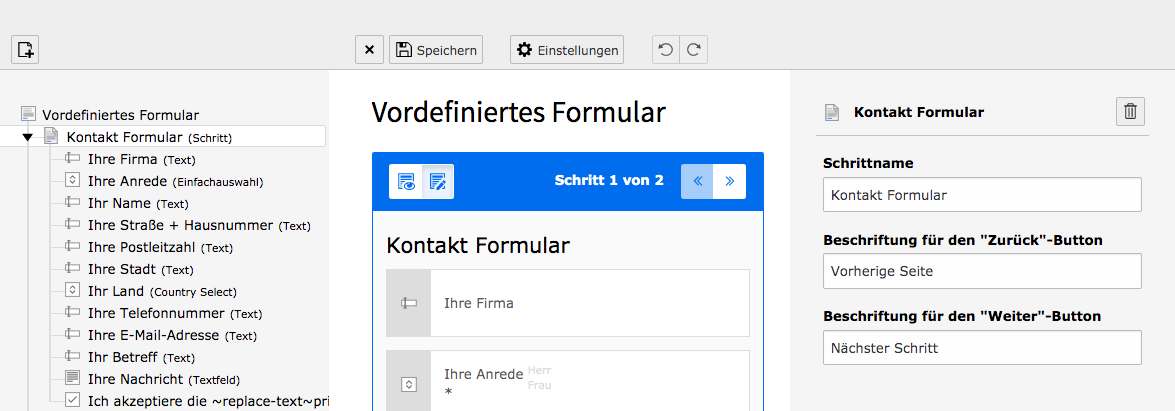The width and height of the screenshot is (1175, 411).
Task: Go to next step double-chevron
Action: coord(730,181)
